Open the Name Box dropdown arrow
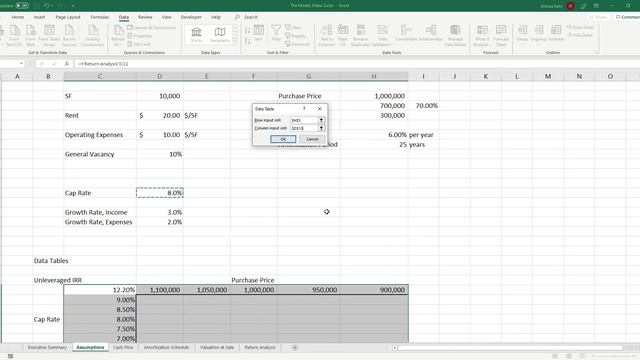640x360 pixels. coord(21,64)
